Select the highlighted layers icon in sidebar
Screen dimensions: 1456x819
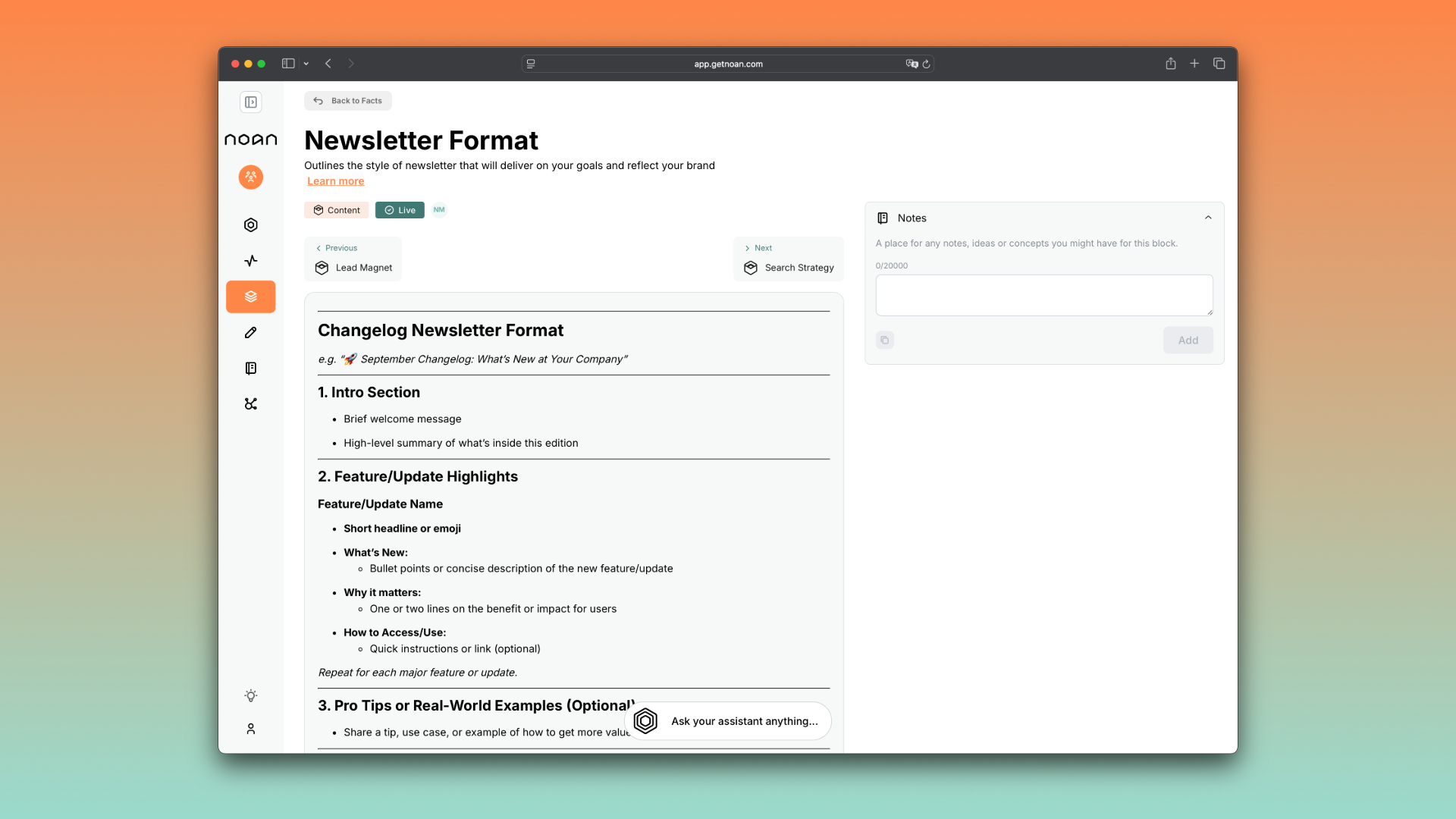(x=251, y=297)
